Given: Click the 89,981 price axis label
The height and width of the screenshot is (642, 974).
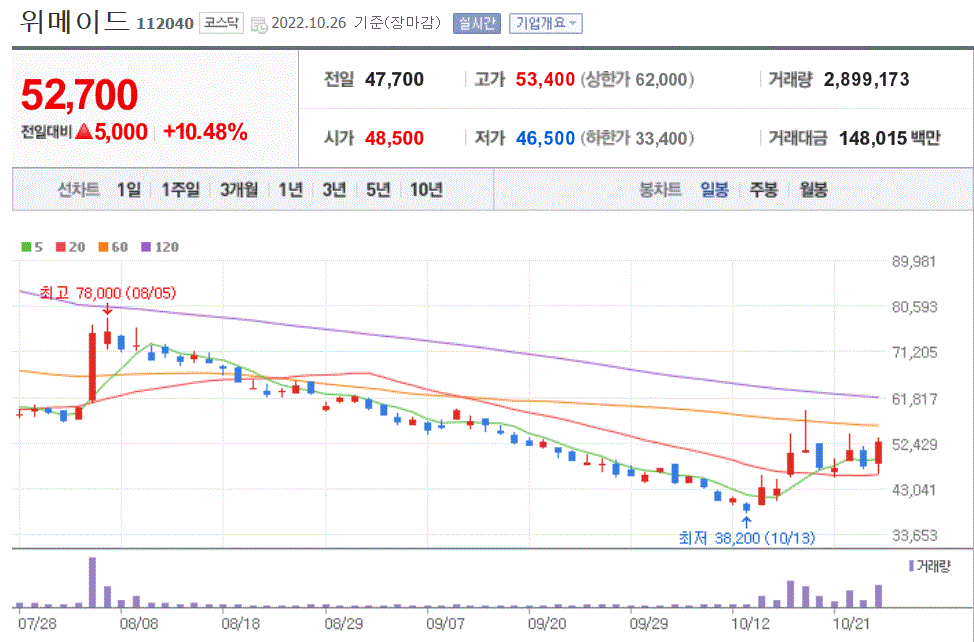Looking at the screenshot, I should [x=914, y=261].
